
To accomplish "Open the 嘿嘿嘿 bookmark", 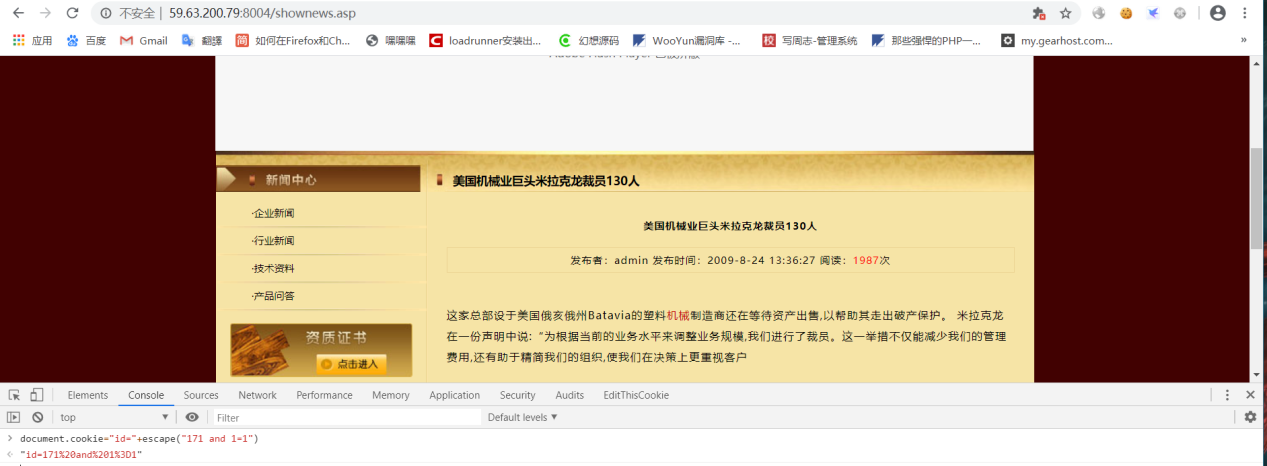I will (391, 41).
